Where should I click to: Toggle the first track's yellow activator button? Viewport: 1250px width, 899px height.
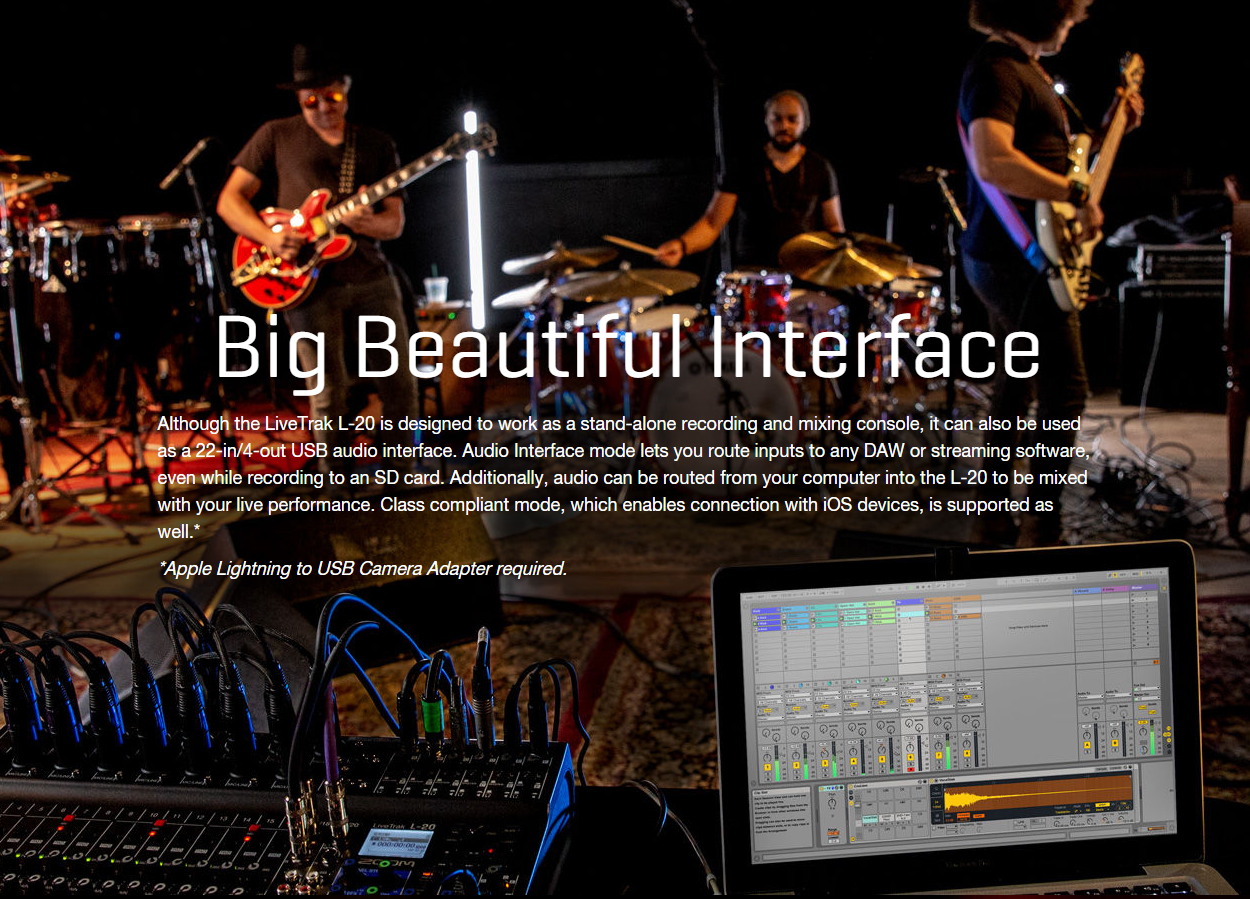pos(767,767)
